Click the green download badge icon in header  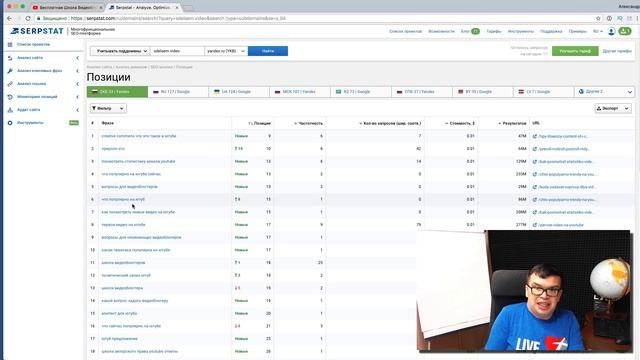pos(625,31)
